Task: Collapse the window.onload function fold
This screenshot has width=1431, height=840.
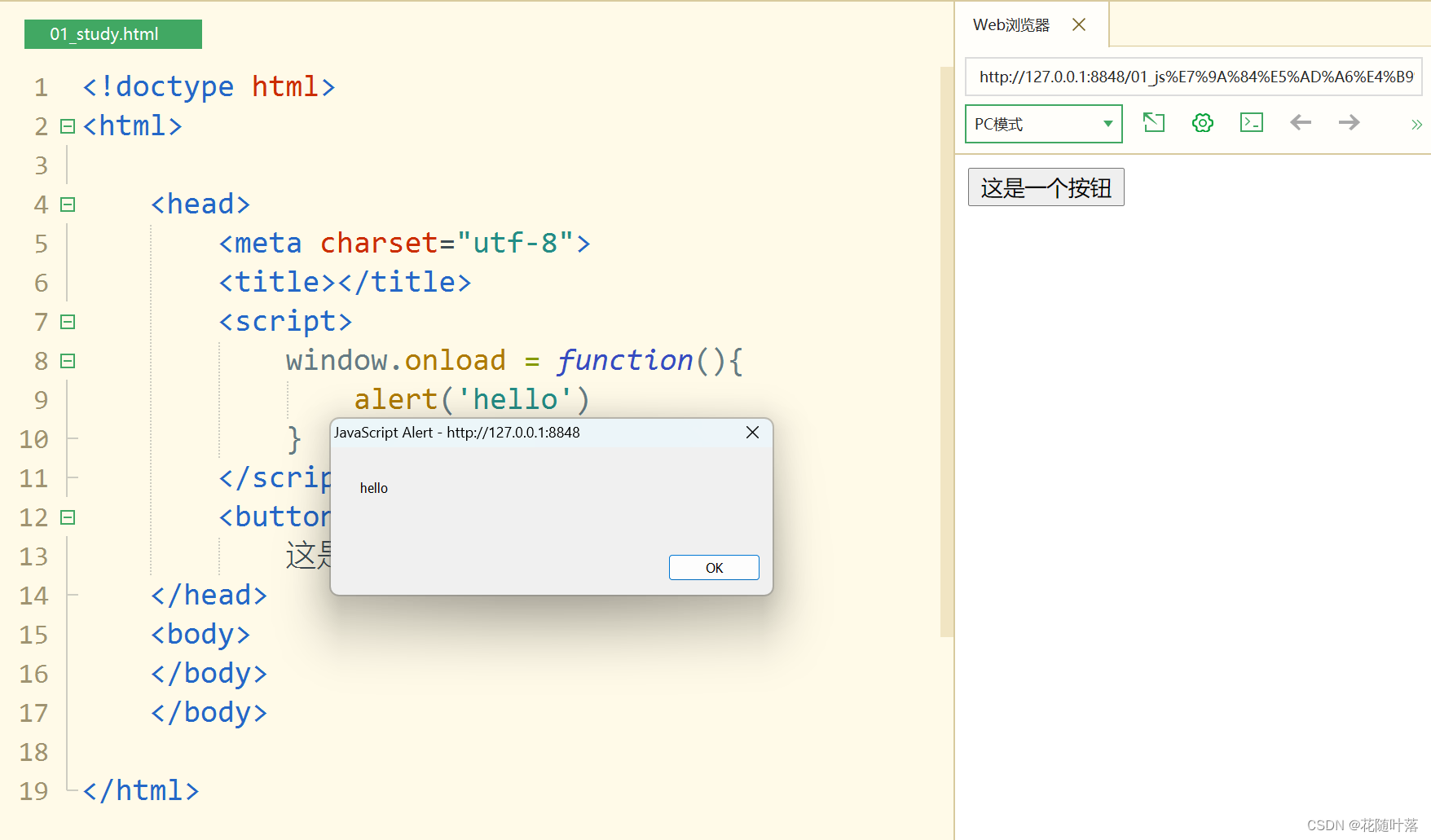Action: coord(67,360)
